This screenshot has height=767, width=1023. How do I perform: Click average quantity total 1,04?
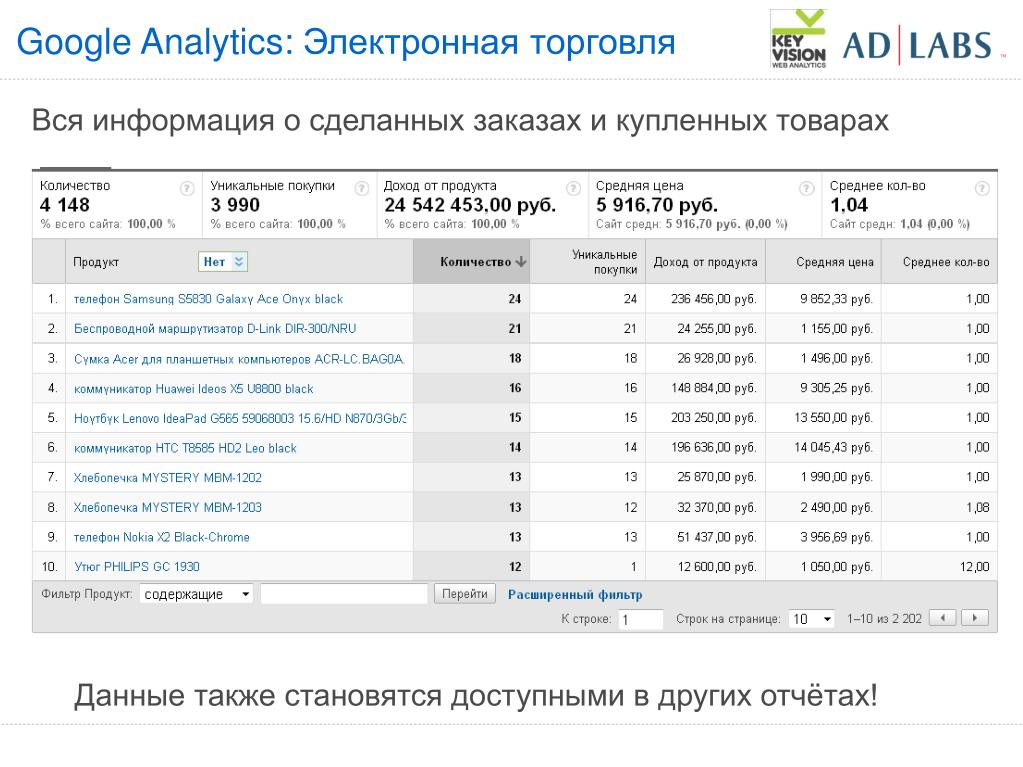849,205
